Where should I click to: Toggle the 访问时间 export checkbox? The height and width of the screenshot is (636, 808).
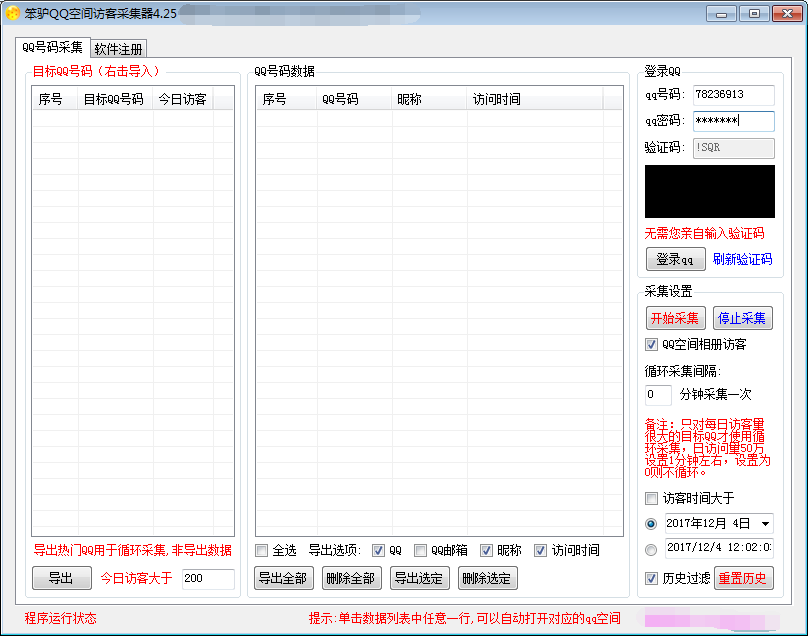pyautogui.click(x=540, y=550)
